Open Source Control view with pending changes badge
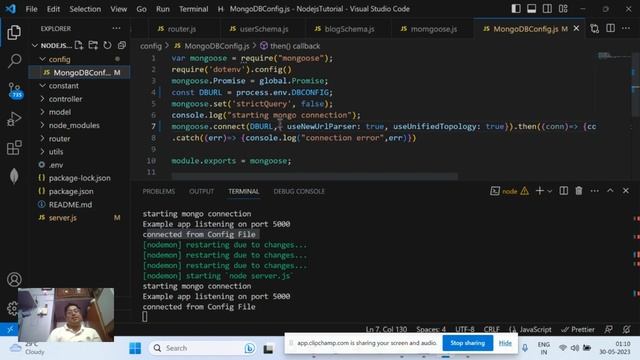 tap(15, 90)
